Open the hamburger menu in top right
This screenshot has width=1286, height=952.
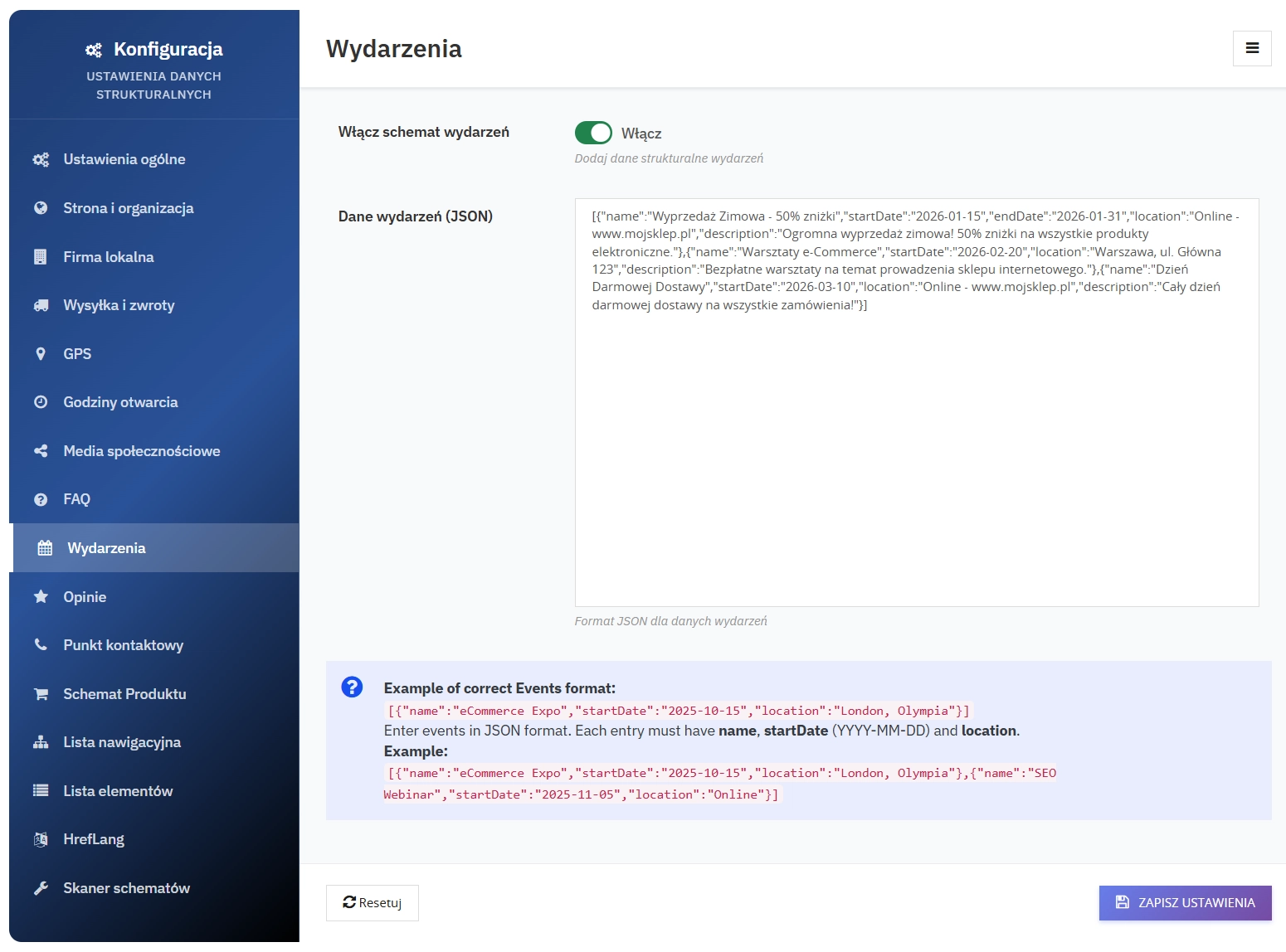pyautogui.click(x=1252, y=48)
